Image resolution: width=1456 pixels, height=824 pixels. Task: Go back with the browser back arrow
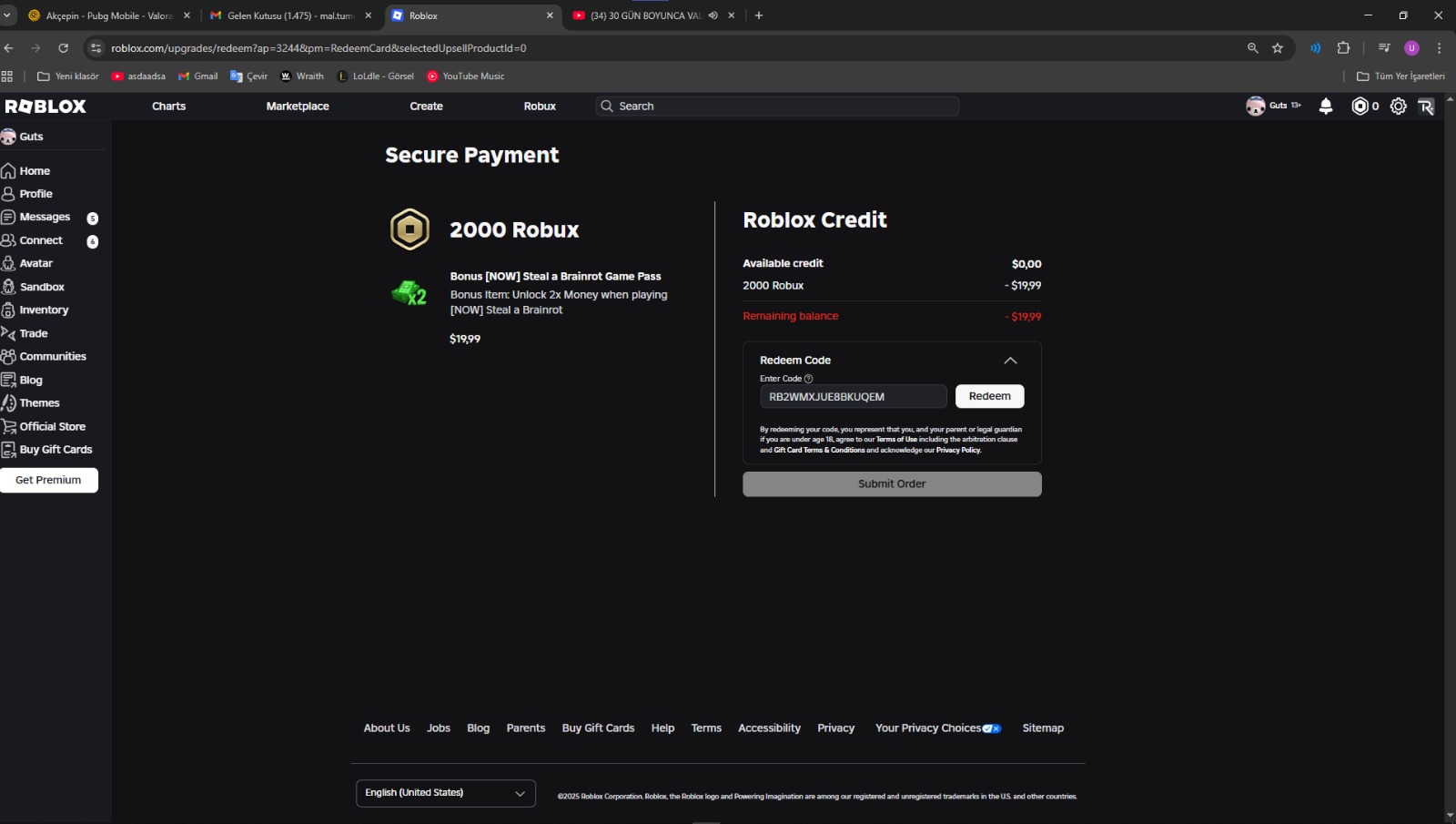click(x=9, y=48)
